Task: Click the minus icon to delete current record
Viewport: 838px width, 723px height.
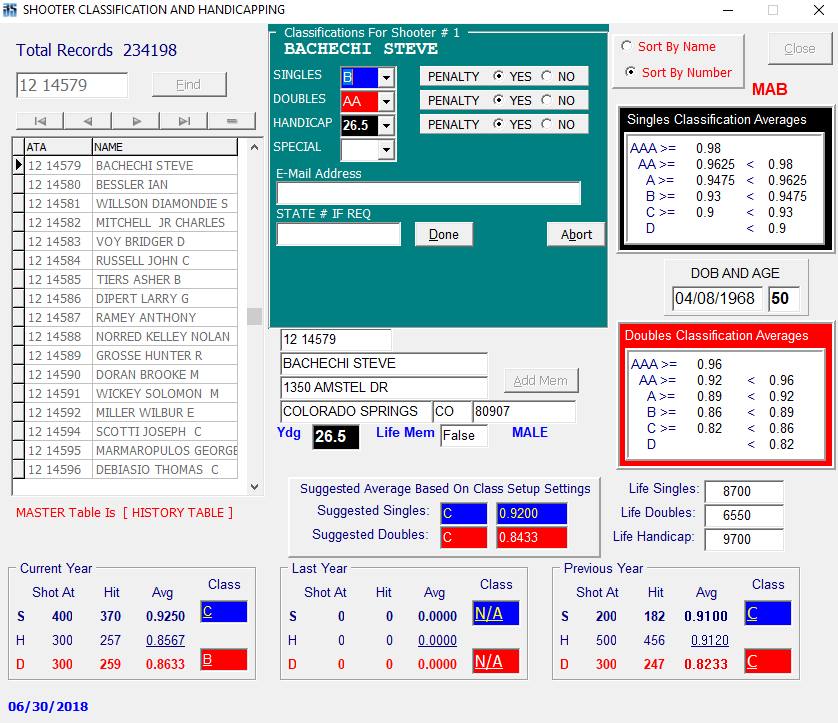Action: pyautogui.click(x=231, y=120)
